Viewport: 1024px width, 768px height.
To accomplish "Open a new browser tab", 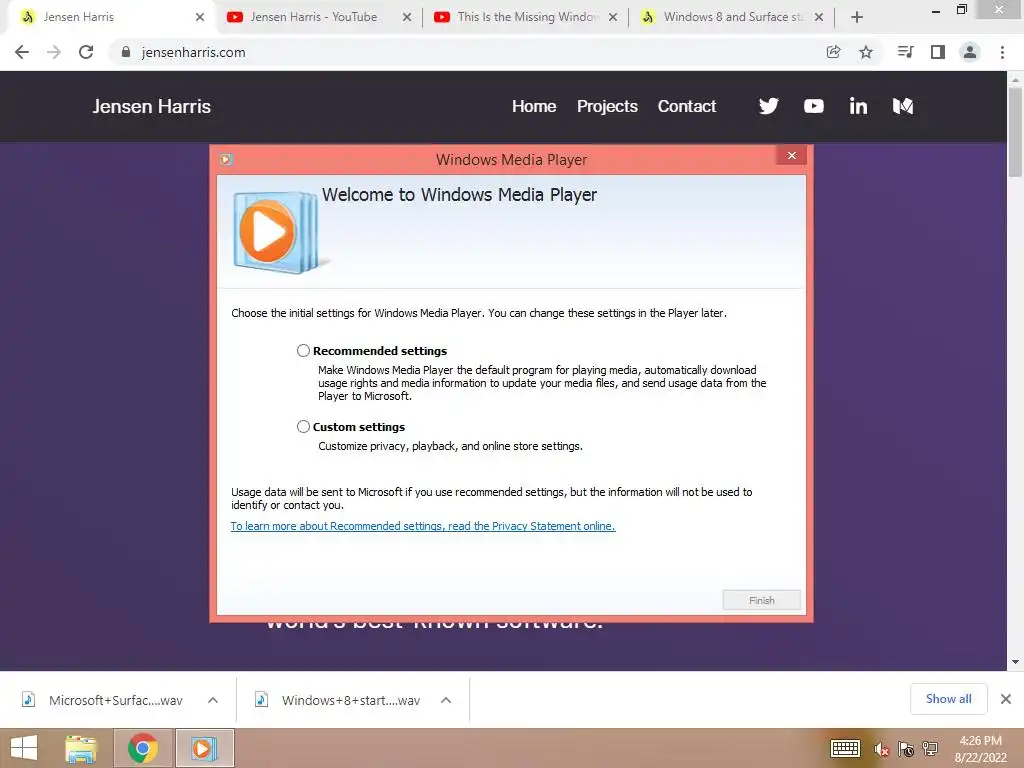I will coord(857,17).
